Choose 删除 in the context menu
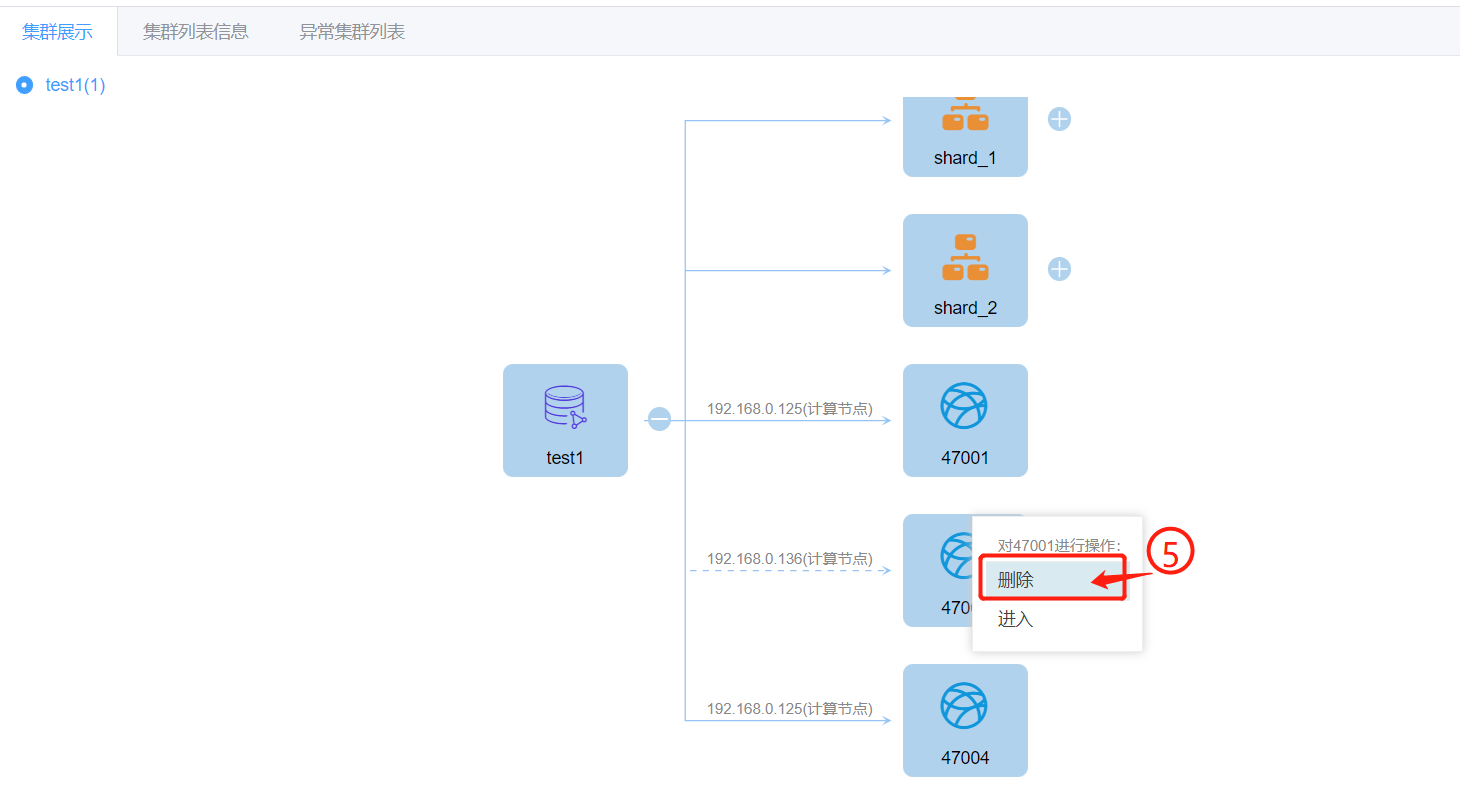 tap(1016, 580)
